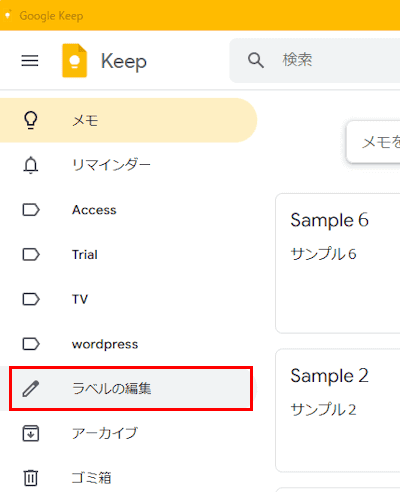Choose ラベルの編集 to edit labels

[128, 389]
